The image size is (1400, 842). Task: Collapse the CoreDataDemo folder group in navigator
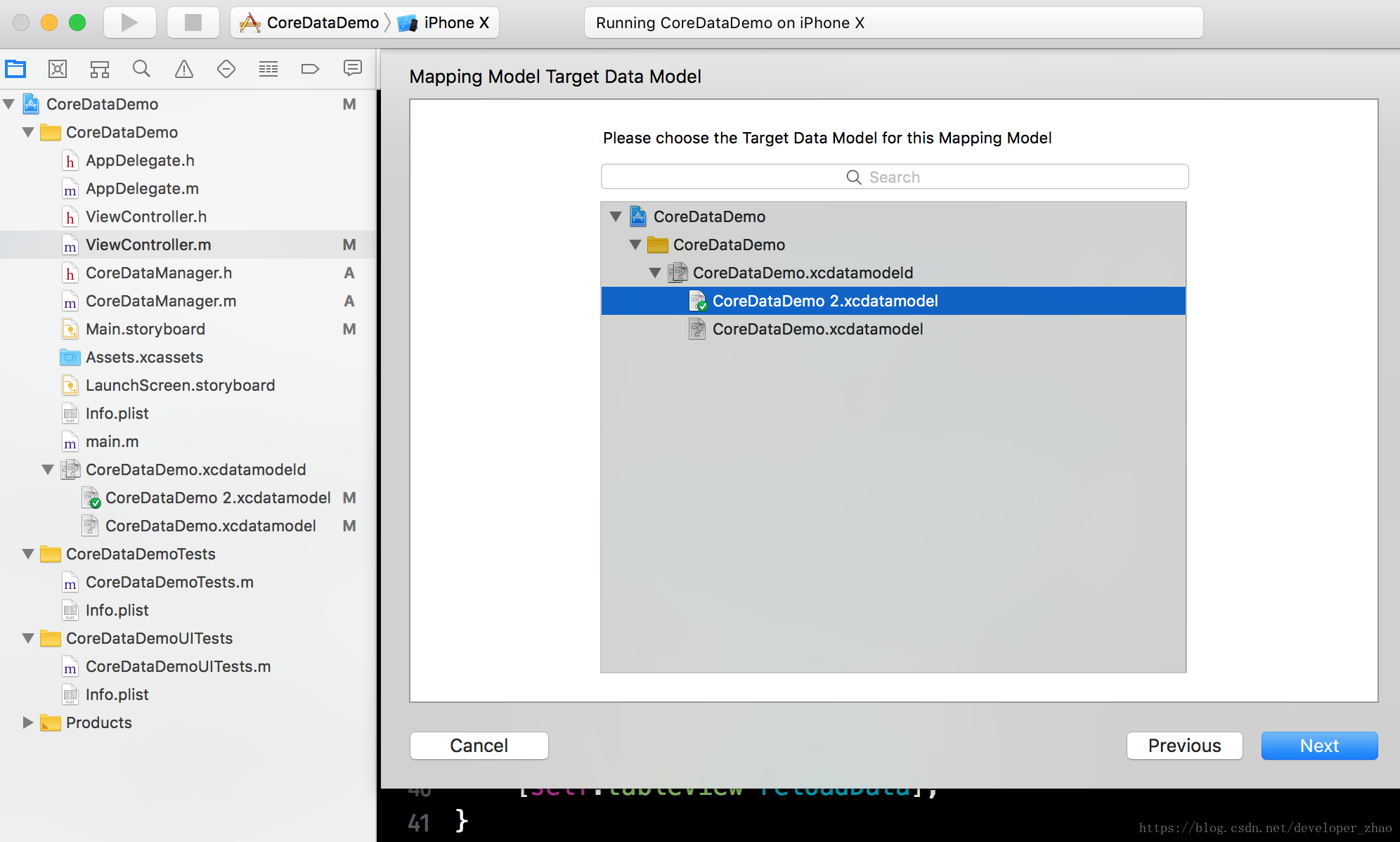[x=29, y=132]
